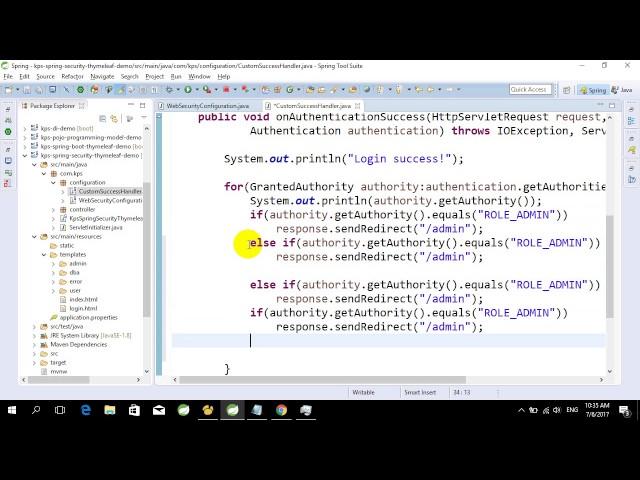Open Package Explorer View Menu dropdown
Screen dimensions: 640x480
pos(144,118)
